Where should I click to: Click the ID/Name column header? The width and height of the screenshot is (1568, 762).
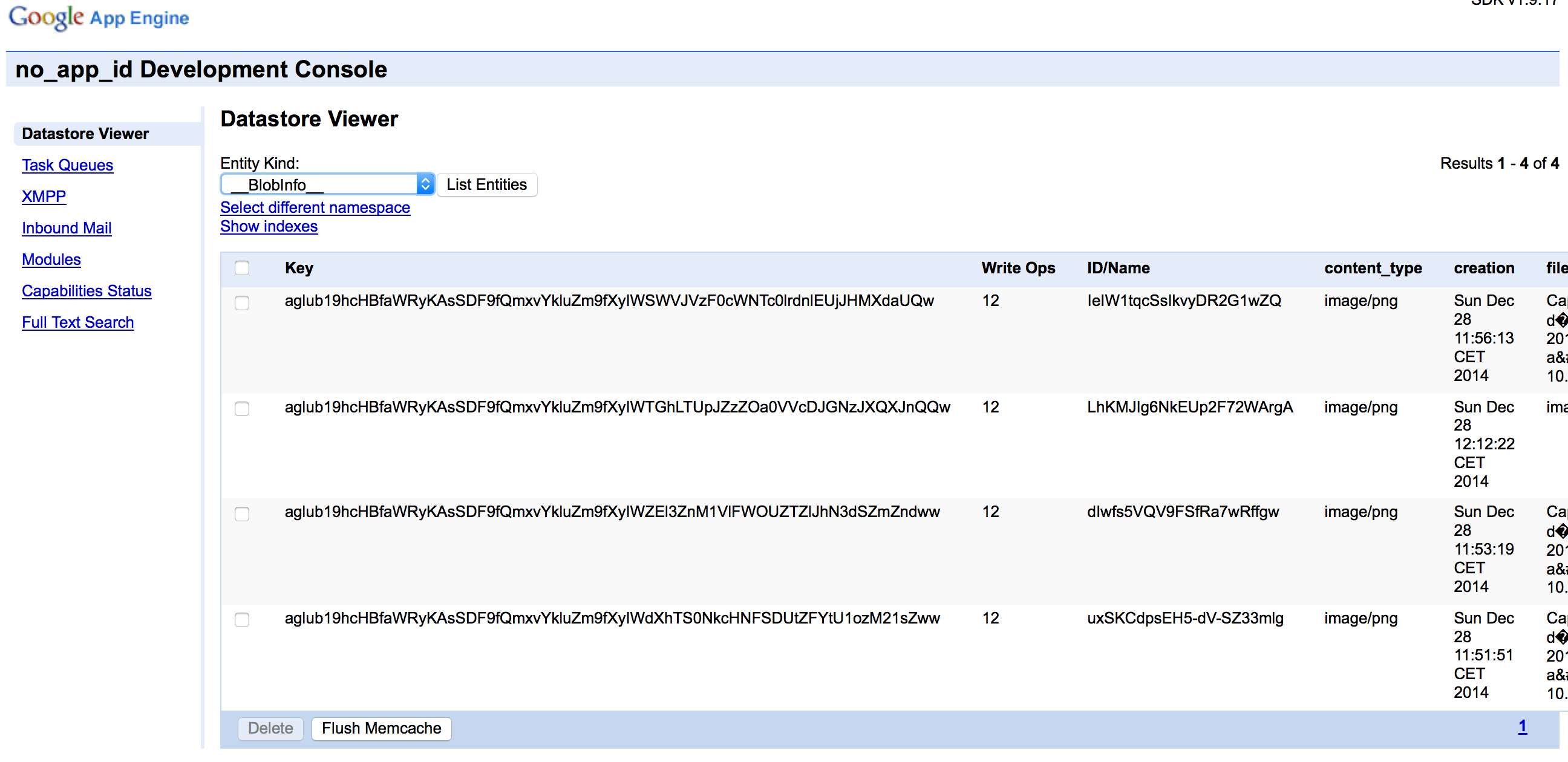pos(1119,269)
